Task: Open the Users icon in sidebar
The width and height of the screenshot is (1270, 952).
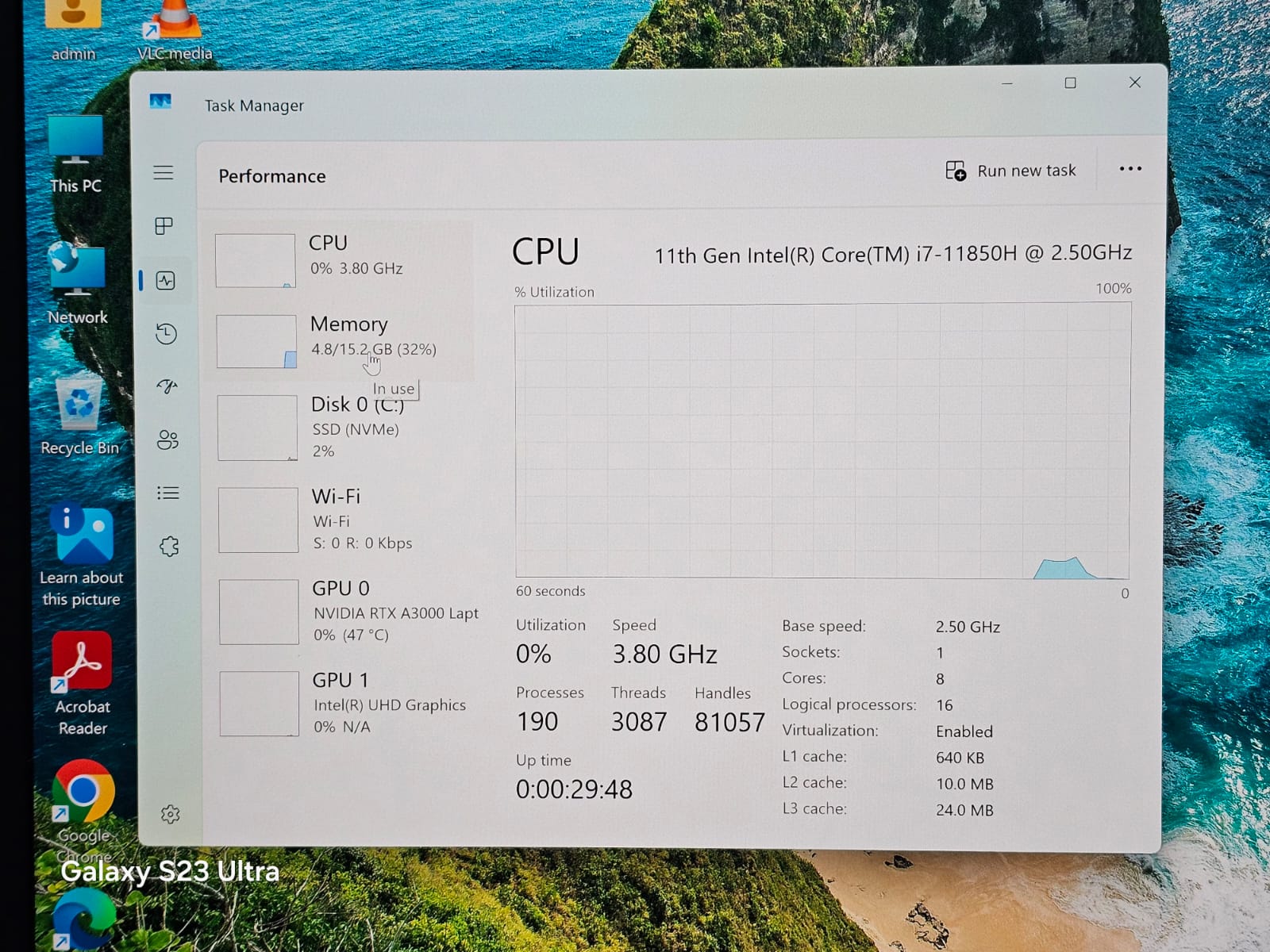Action: (167, 440)
